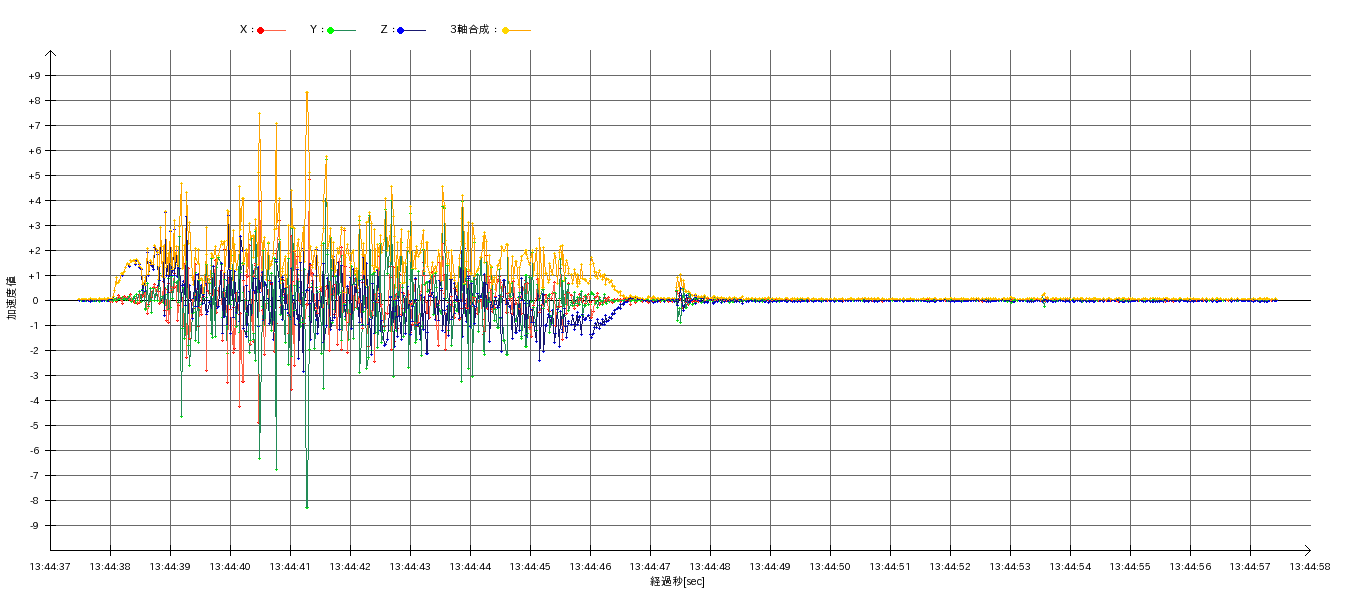Screen dimensions: 1350x610
Task: Click the blue Z legend marker
Action: tap(400, 30)
